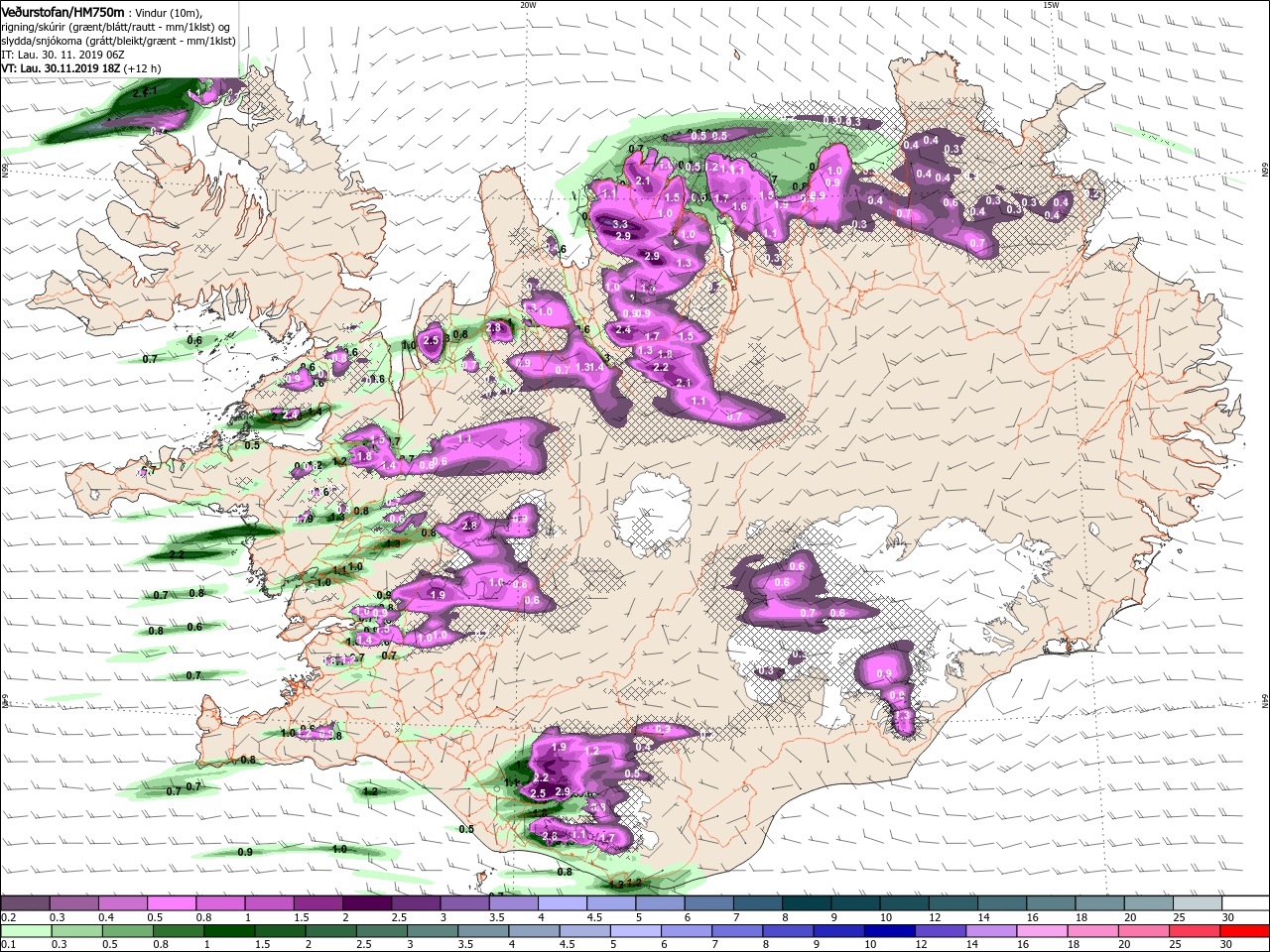The width and height of the screenshot is (1270, 952).
Task: Click the '15W' longitude label
Action: coord(1051,5)
